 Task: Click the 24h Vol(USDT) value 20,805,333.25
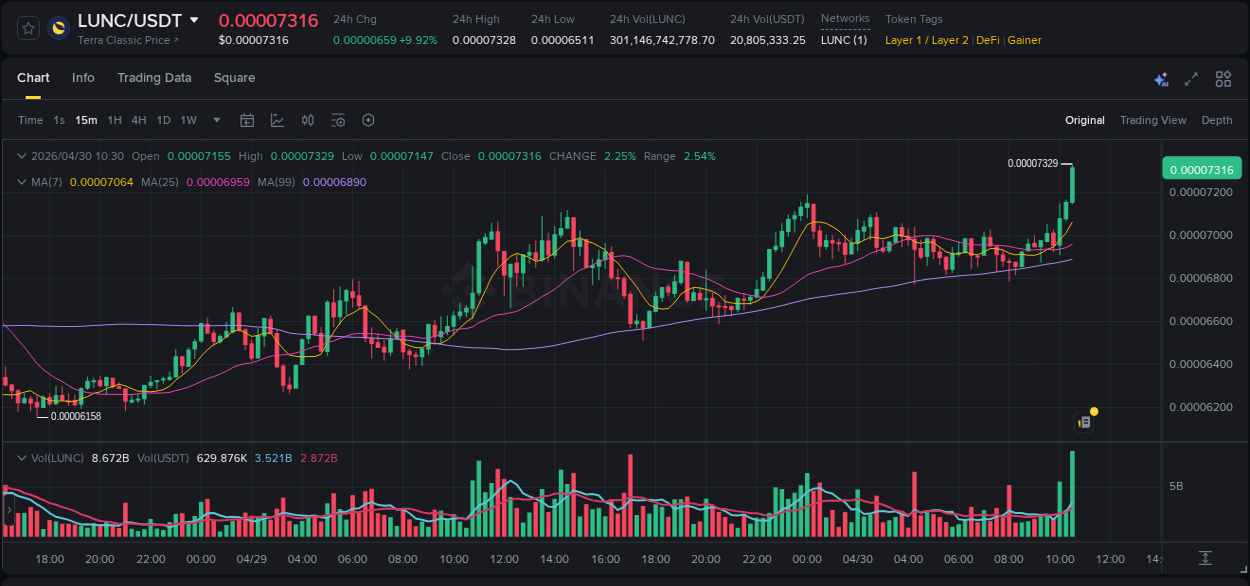pos(768,40)
